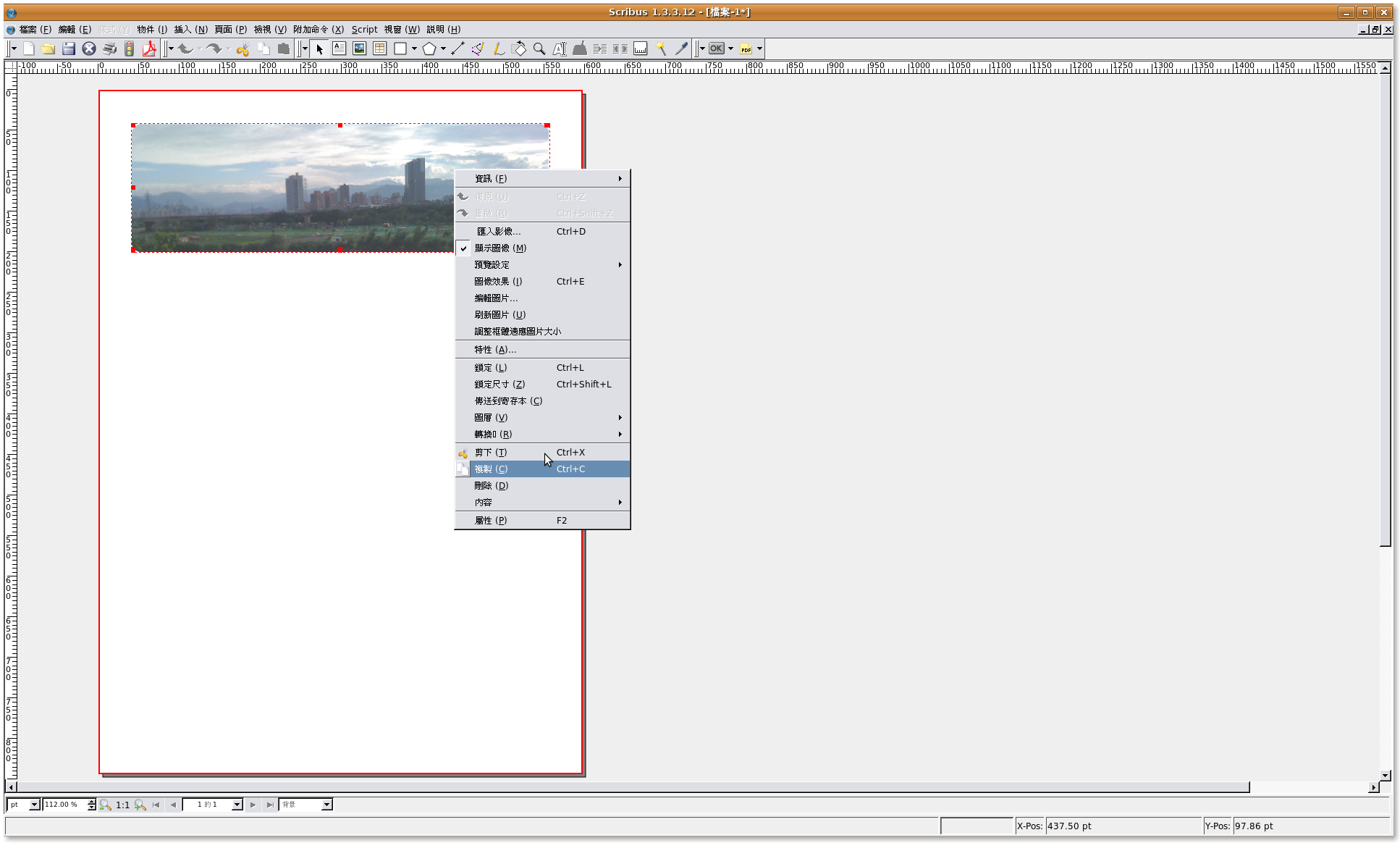1400x843 pixels.
Task: Click the zoom percentage input field
Action: click(x=64, y=805)
